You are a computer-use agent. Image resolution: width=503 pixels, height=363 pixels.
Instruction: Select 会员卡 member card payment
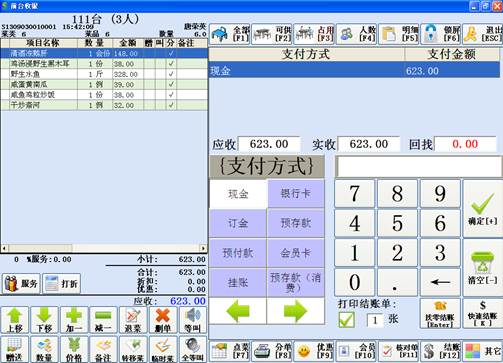click(x=296, y=253)
